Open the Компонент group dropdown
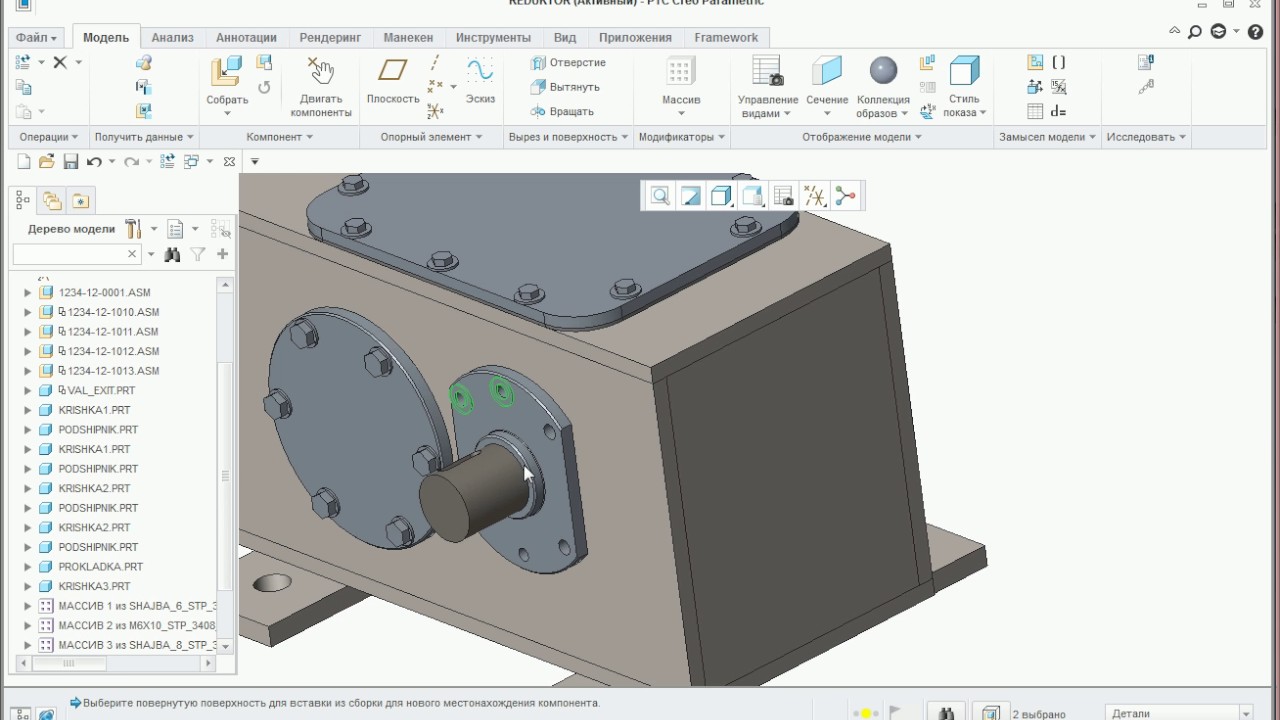Viewport: 1280px width, 720px height. click(x=280, y=137)
